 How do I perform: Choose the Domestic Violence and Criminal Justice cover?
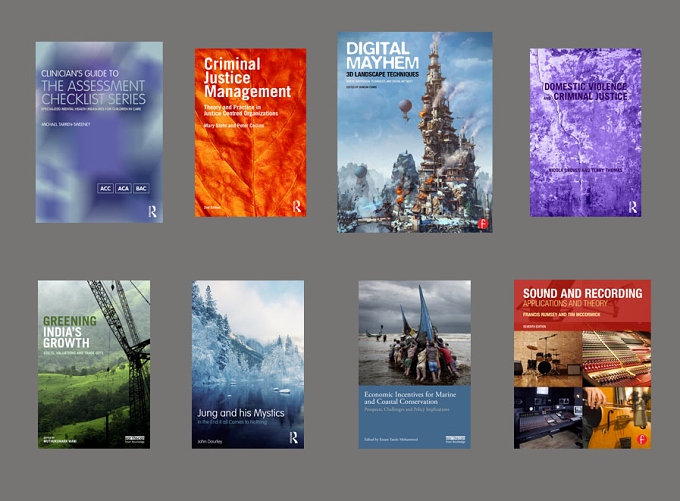[x=585, y=133]
